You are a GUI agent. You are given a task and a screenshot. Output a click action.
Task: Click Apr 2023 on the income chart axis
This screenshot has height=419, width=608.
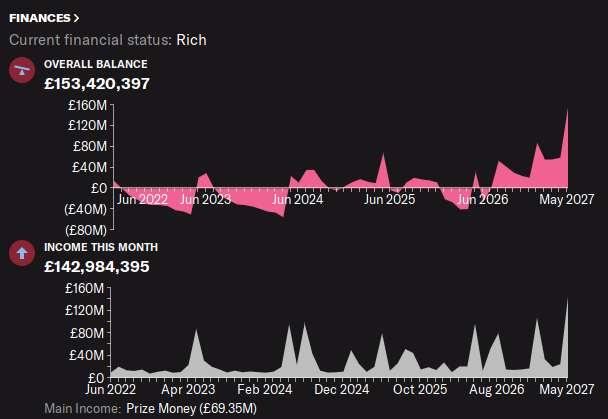[x=187, y=390]
